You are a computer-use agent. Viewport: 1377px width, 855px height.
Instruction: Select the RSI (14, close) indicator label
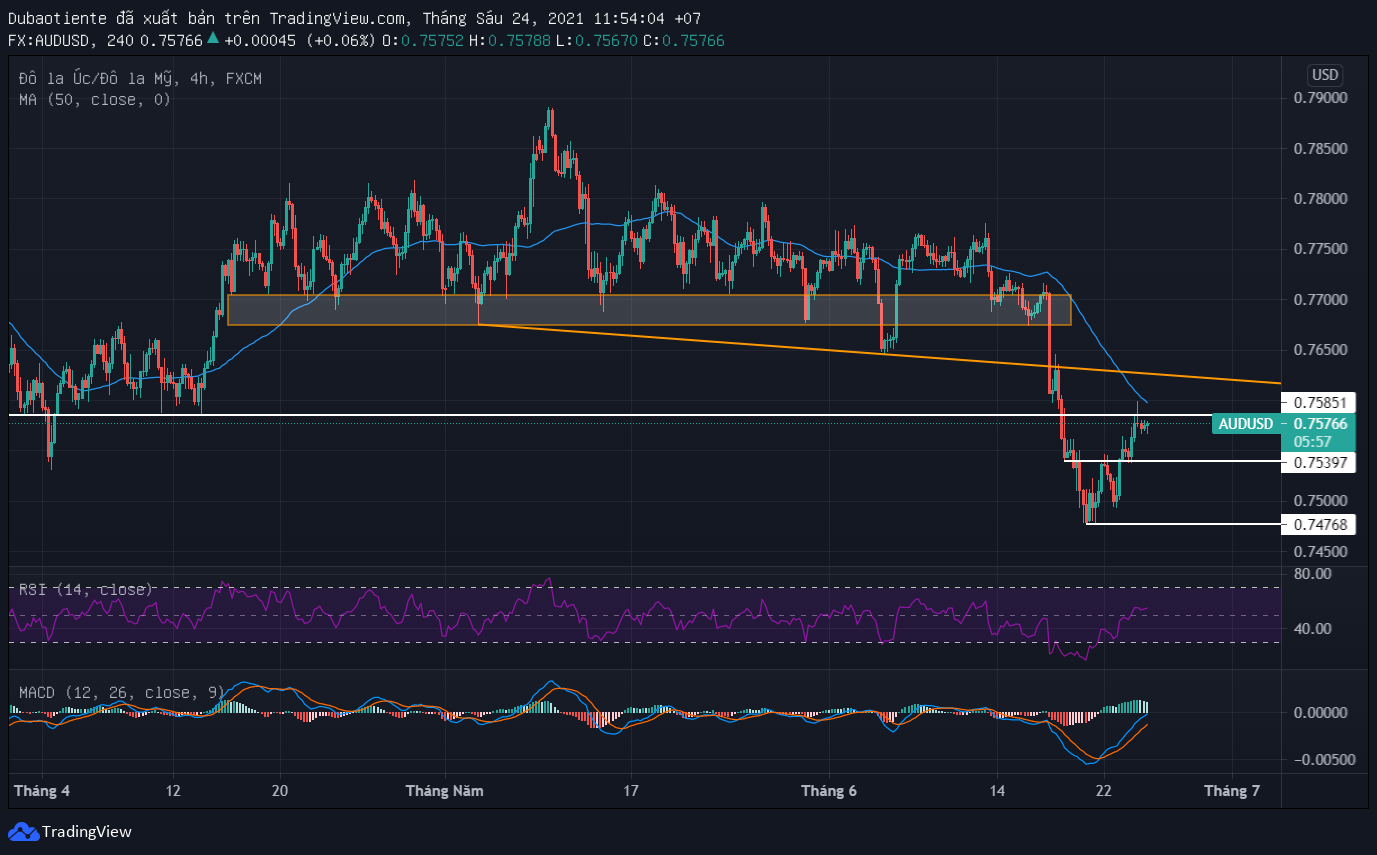click(86, 590)
